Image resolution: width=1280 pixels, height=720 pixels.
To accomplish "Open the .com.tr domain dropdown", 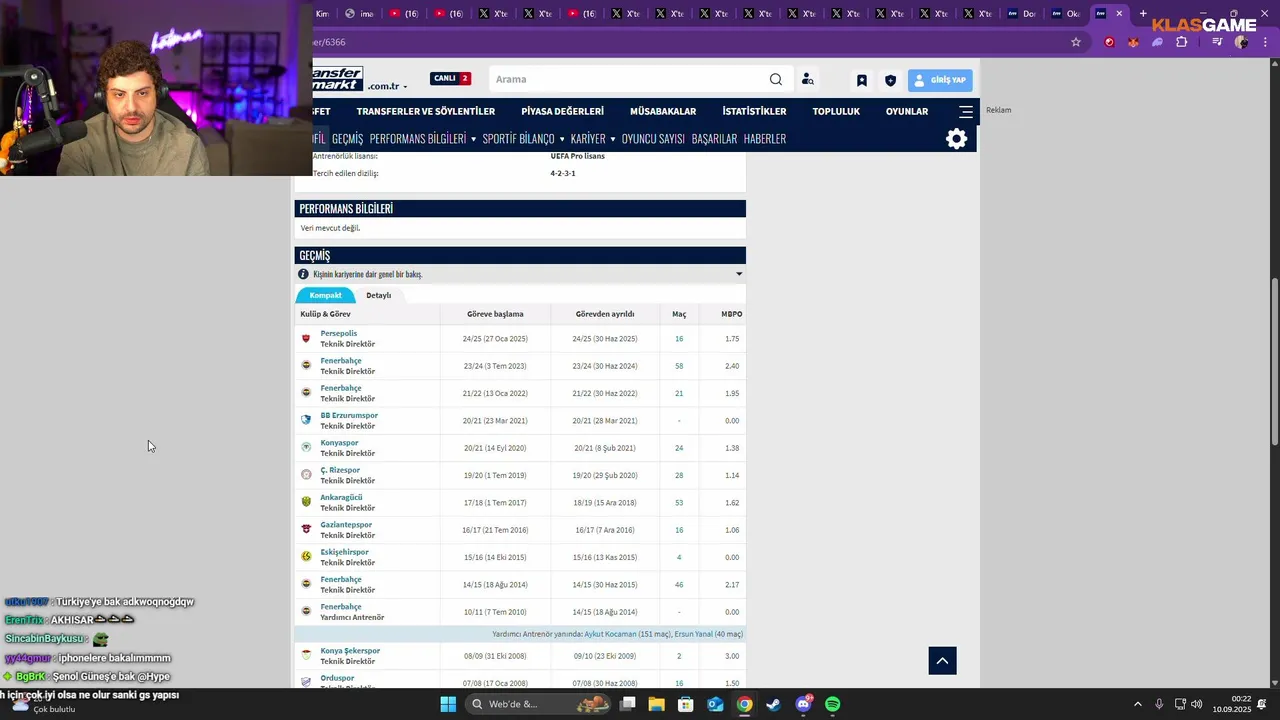I will pos(387,87).
